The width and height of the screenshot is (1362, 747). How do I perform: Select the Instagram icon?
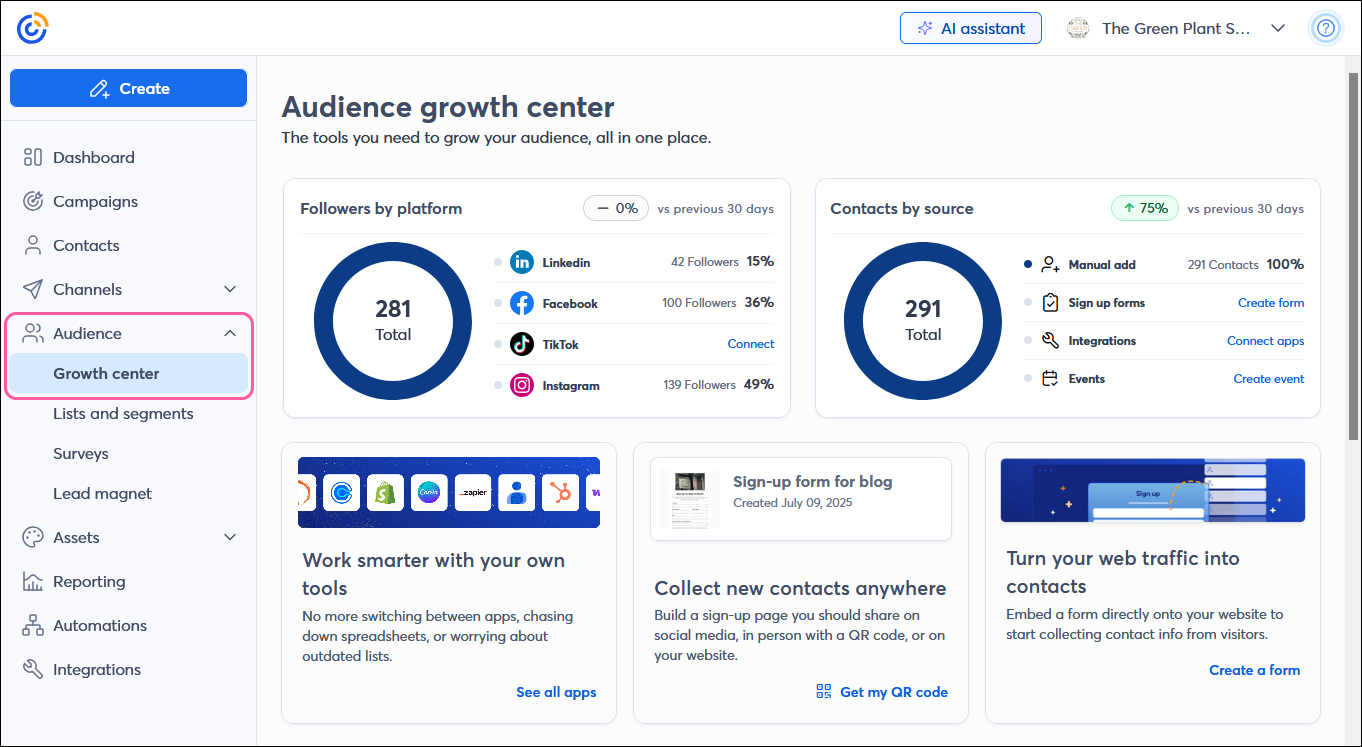[x=521, y=384]
